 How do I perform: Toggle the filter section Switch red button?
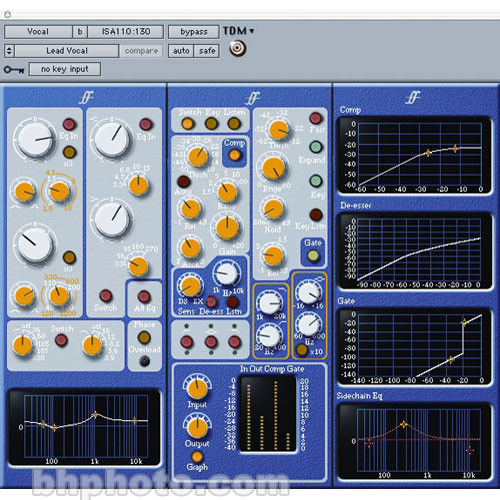[61, 340]
